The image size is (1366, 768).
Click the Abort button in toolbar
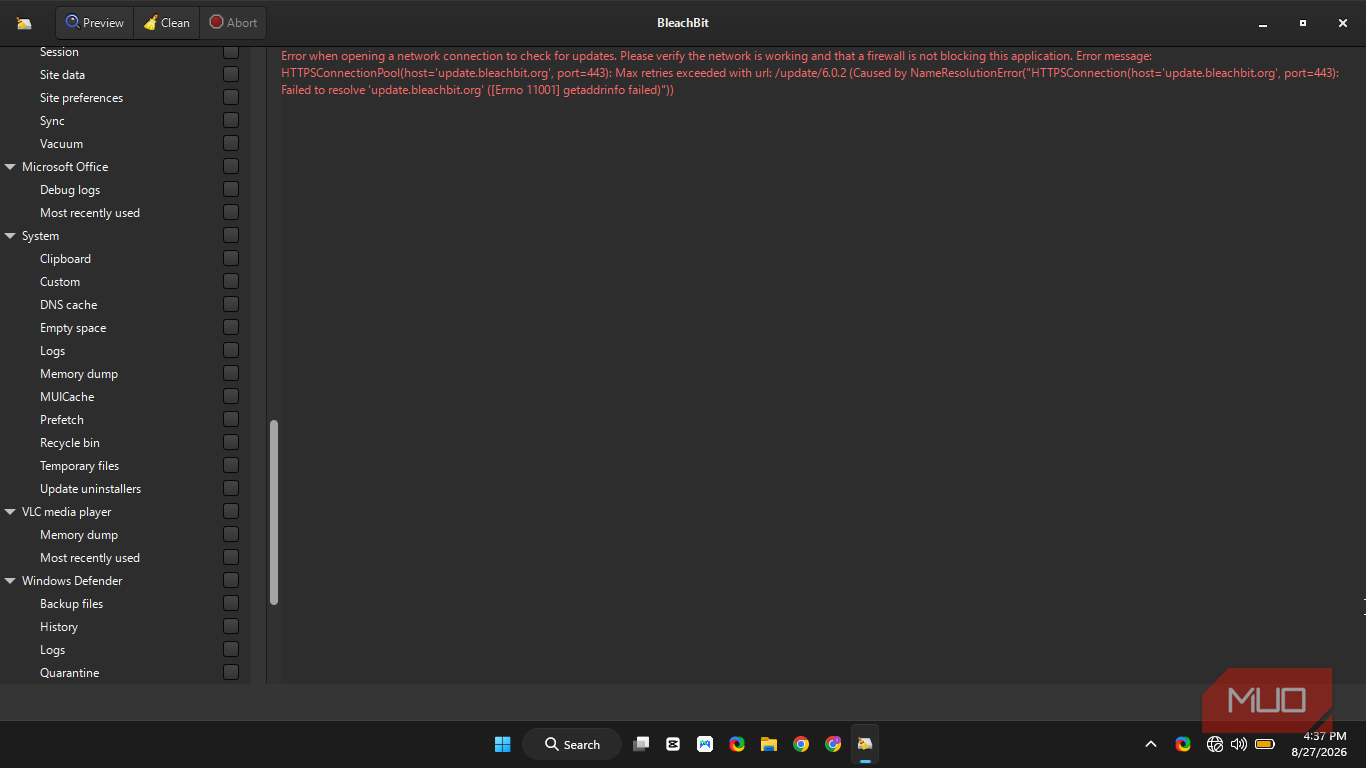click(x=233, y=23)
